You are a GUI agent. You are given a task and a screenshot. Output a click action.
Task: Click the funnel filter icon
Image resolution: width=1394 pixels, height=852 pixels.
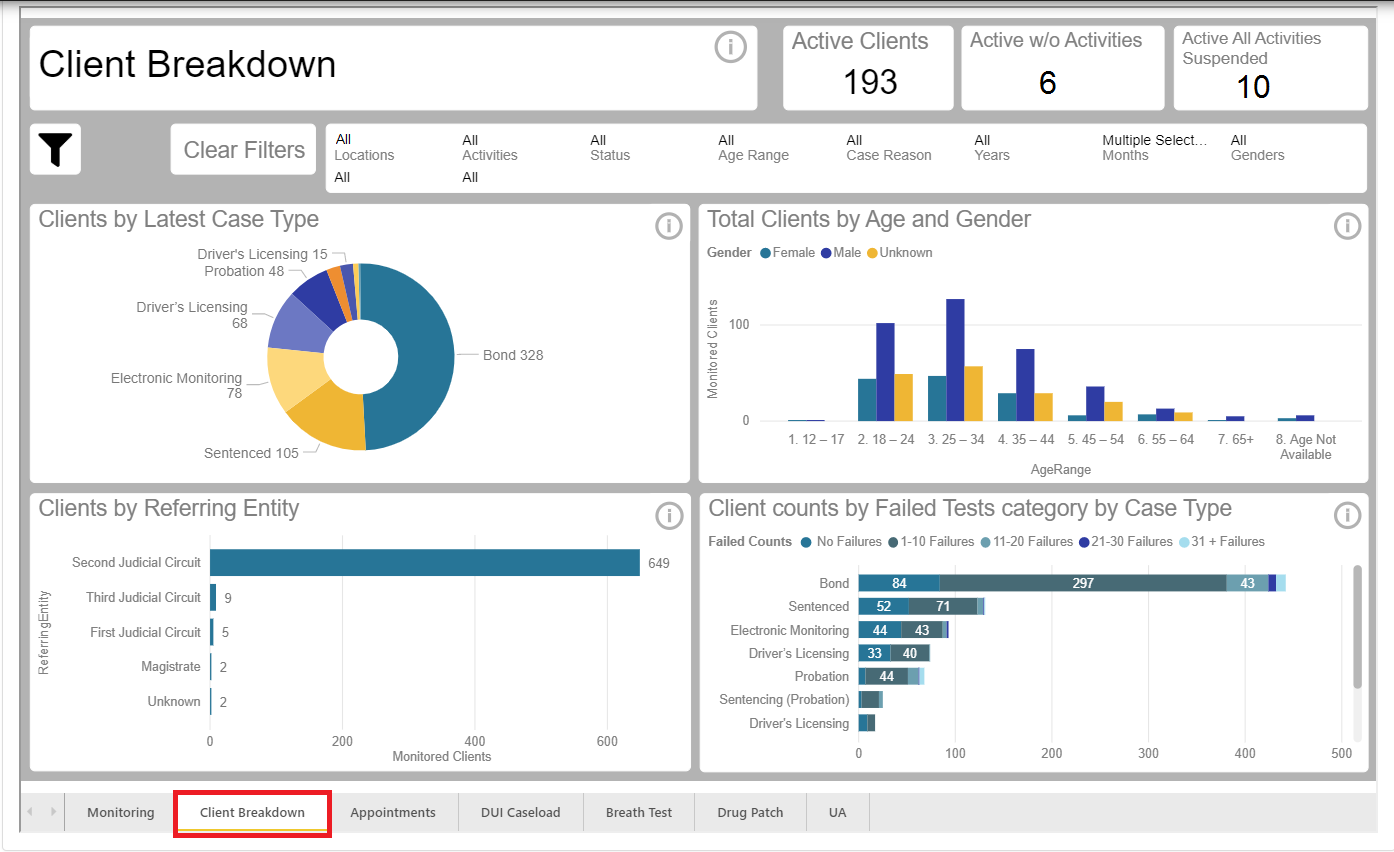55,150
